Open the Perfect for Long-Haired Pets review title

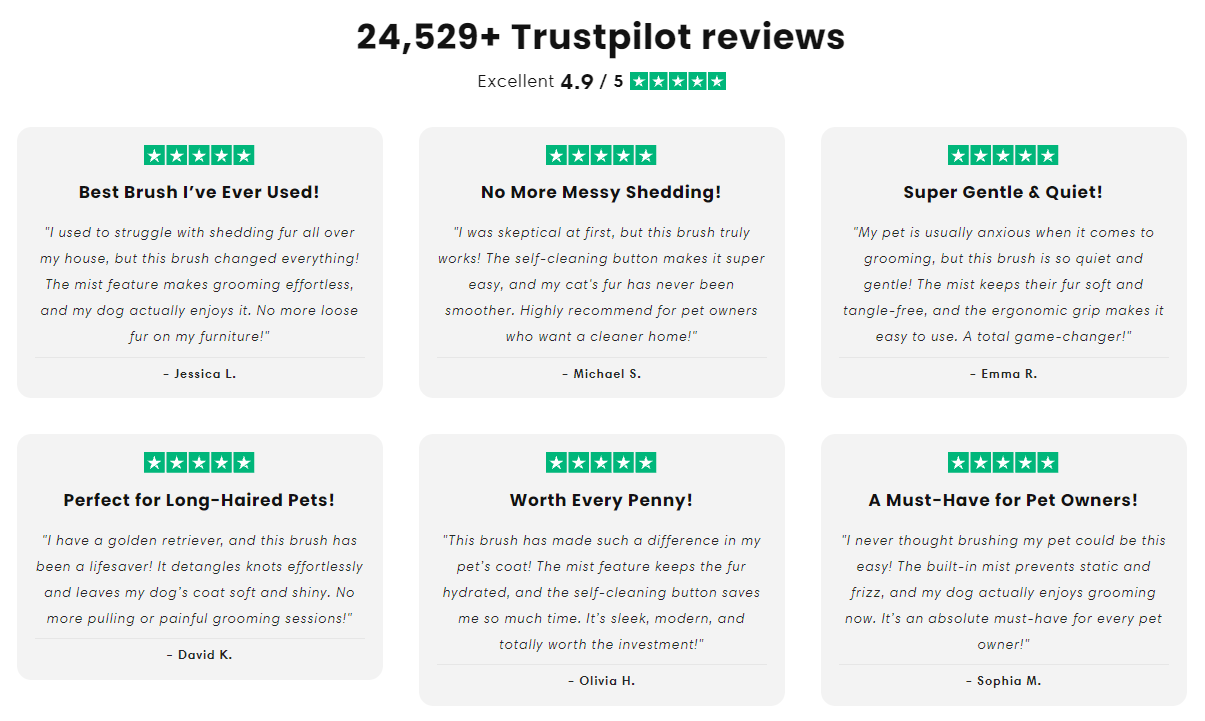[x=199, y=500]
